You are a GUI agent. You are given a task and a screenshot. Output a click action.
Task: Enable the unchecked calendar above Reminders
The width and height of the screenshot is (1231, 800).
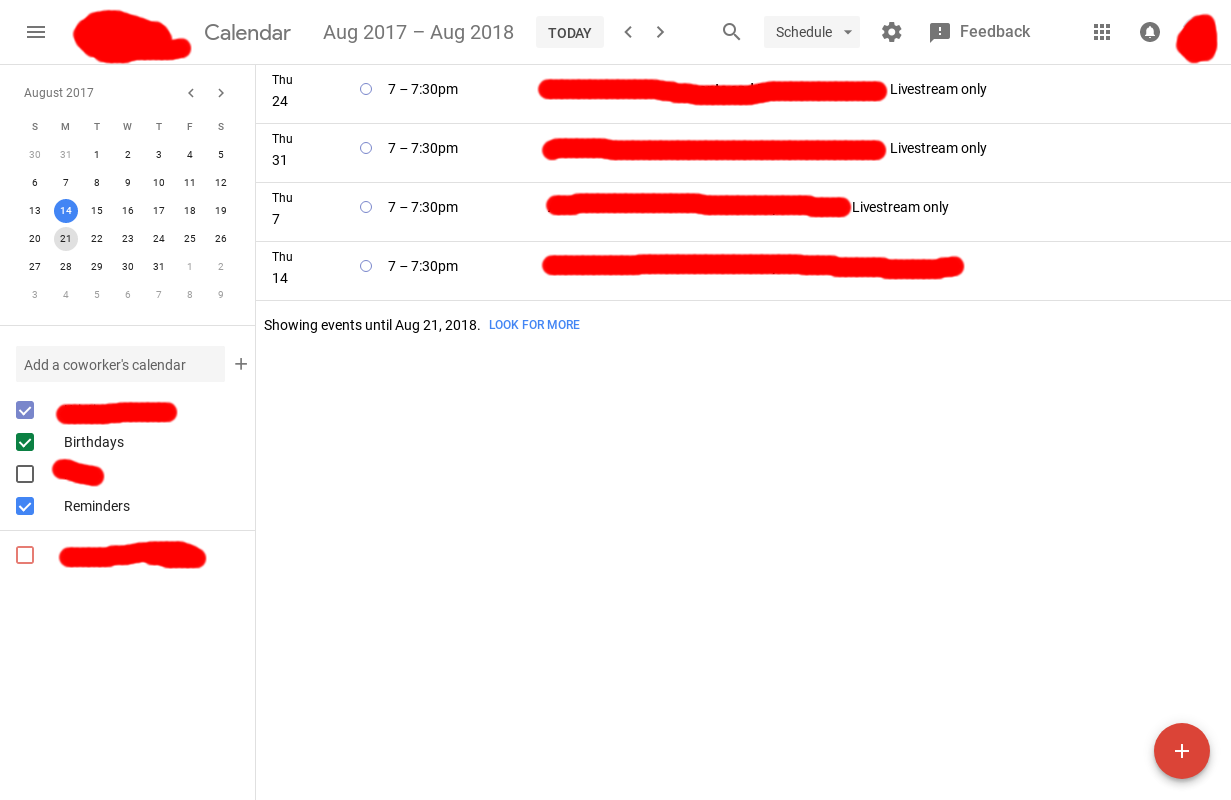(25, 474)
